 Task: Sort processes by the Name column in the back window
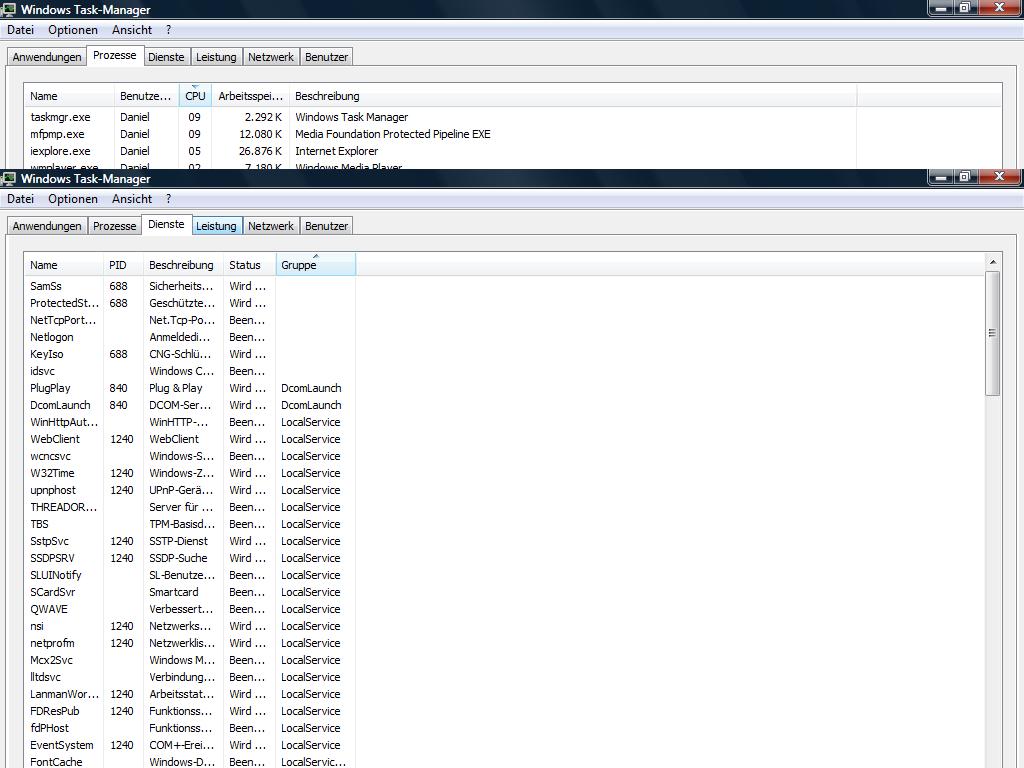pyautogui.click(x=69, y=95)
